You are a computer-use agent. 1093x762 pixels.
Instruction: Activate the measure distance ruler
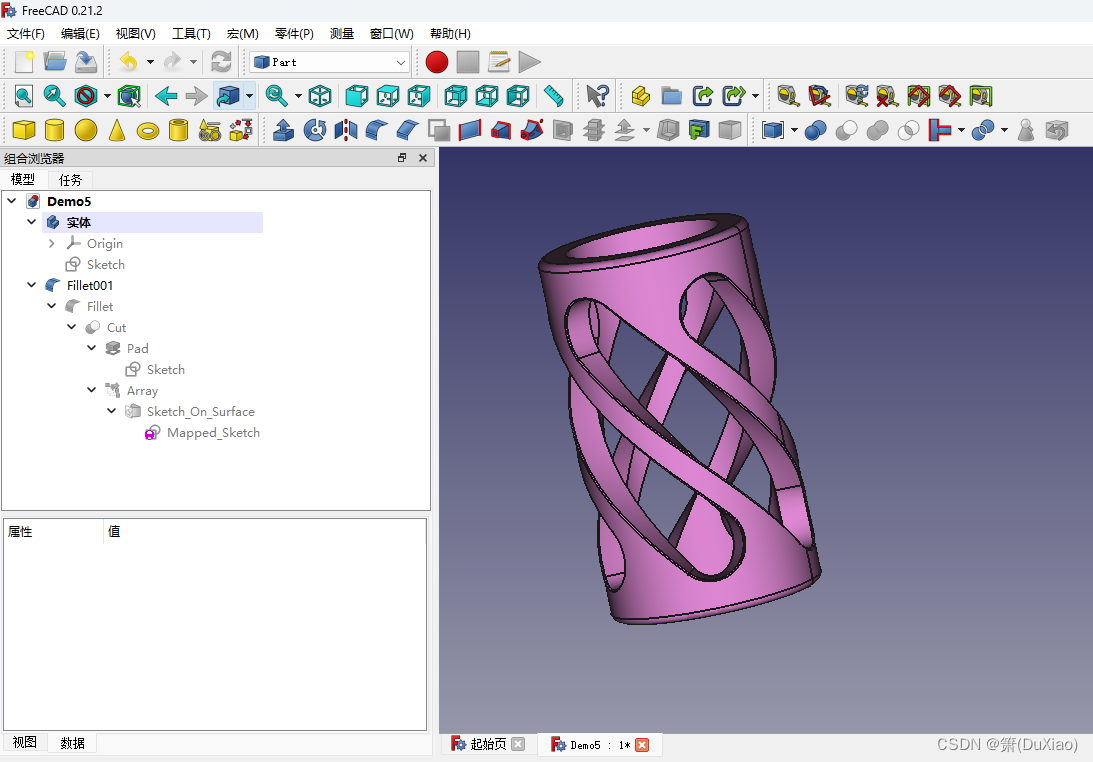tap(553, 96)
